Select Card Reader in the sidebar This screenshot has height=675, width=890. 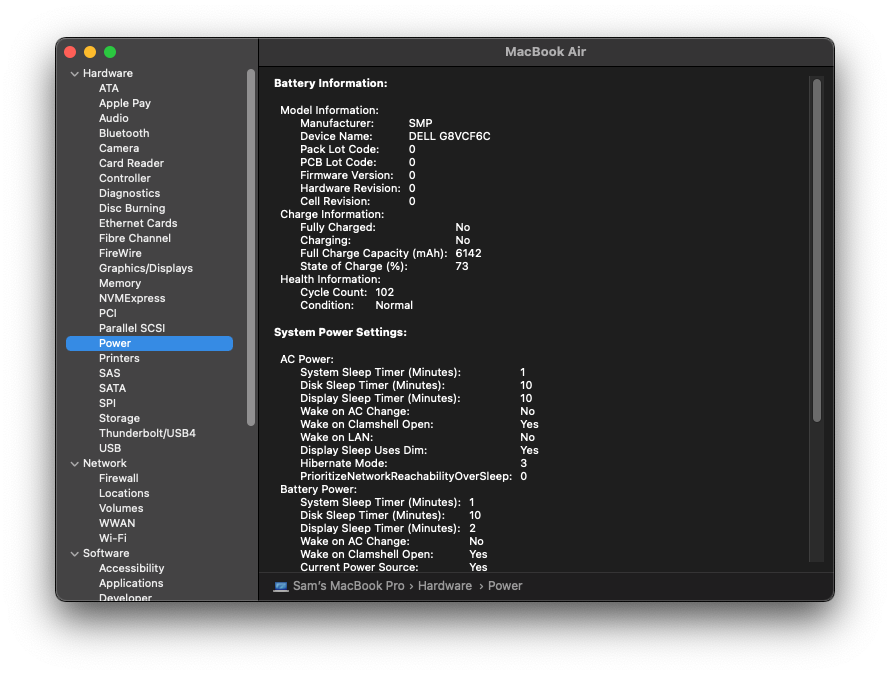[x=131, y=163]
